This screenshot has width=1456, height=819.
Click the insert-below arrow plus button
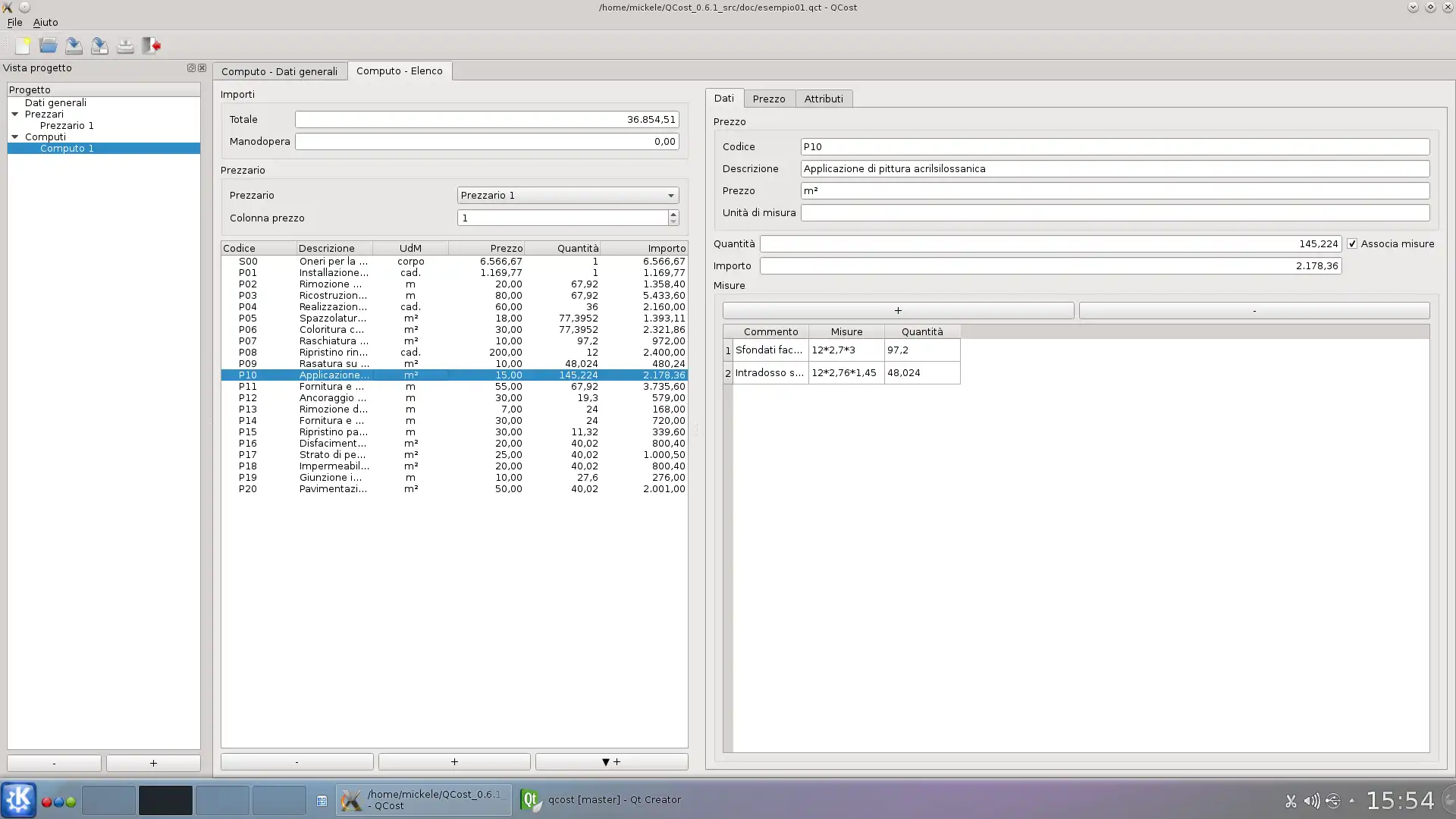tap(611, 762)
